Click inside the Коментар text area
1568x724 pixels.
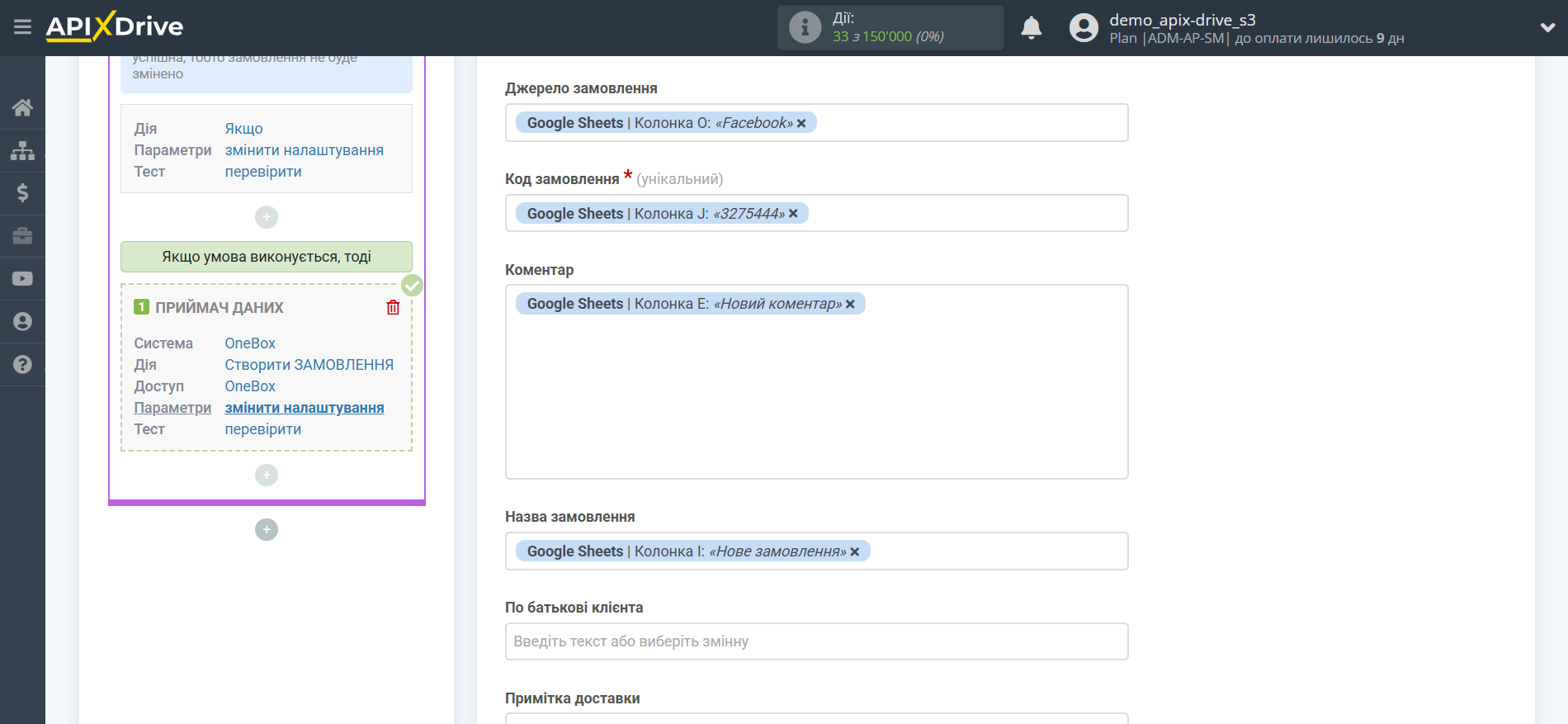point(816,381)
